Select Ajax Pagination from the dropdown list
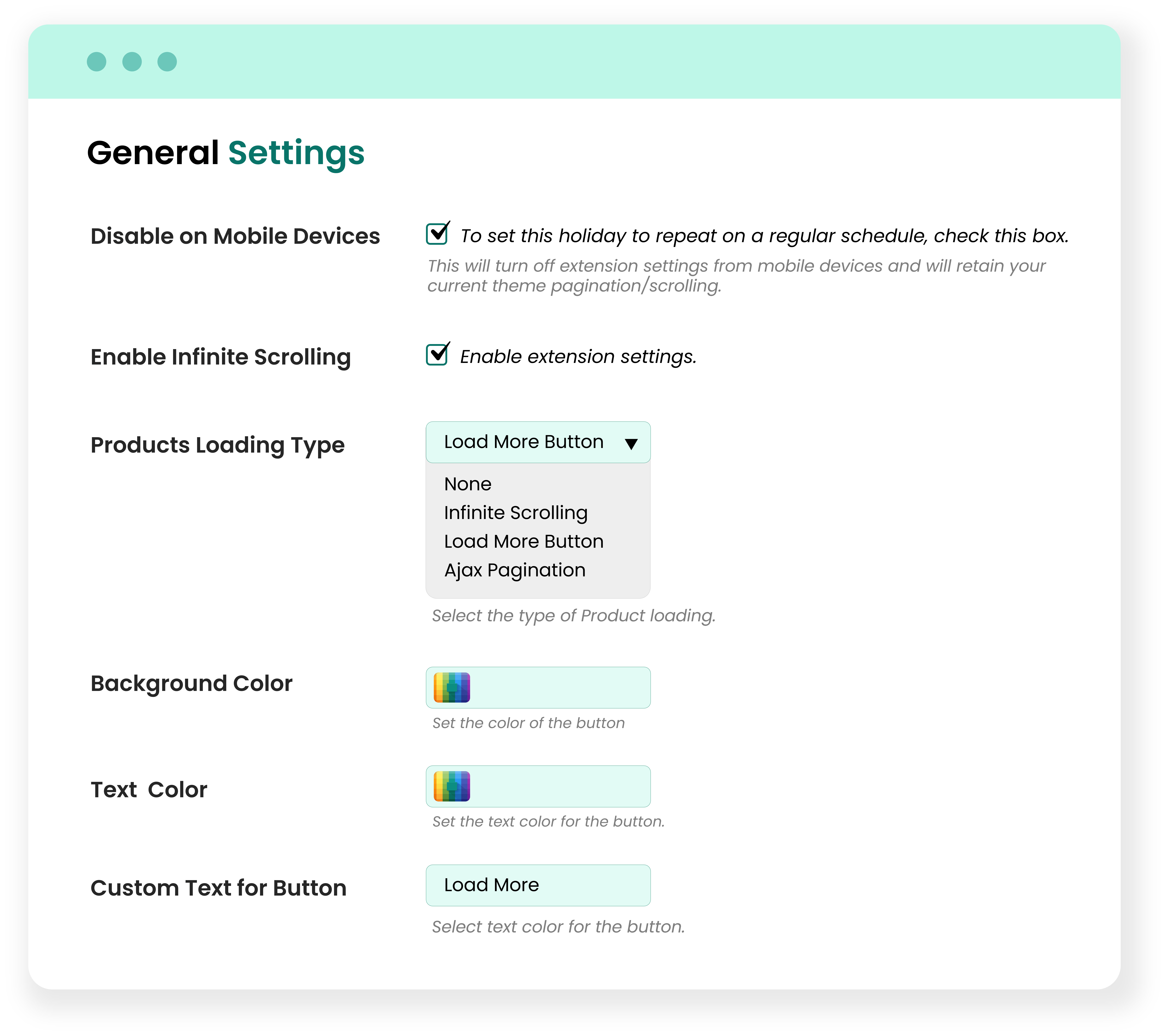Viewport: 1166px width, 1036px height. pos(515,570)
